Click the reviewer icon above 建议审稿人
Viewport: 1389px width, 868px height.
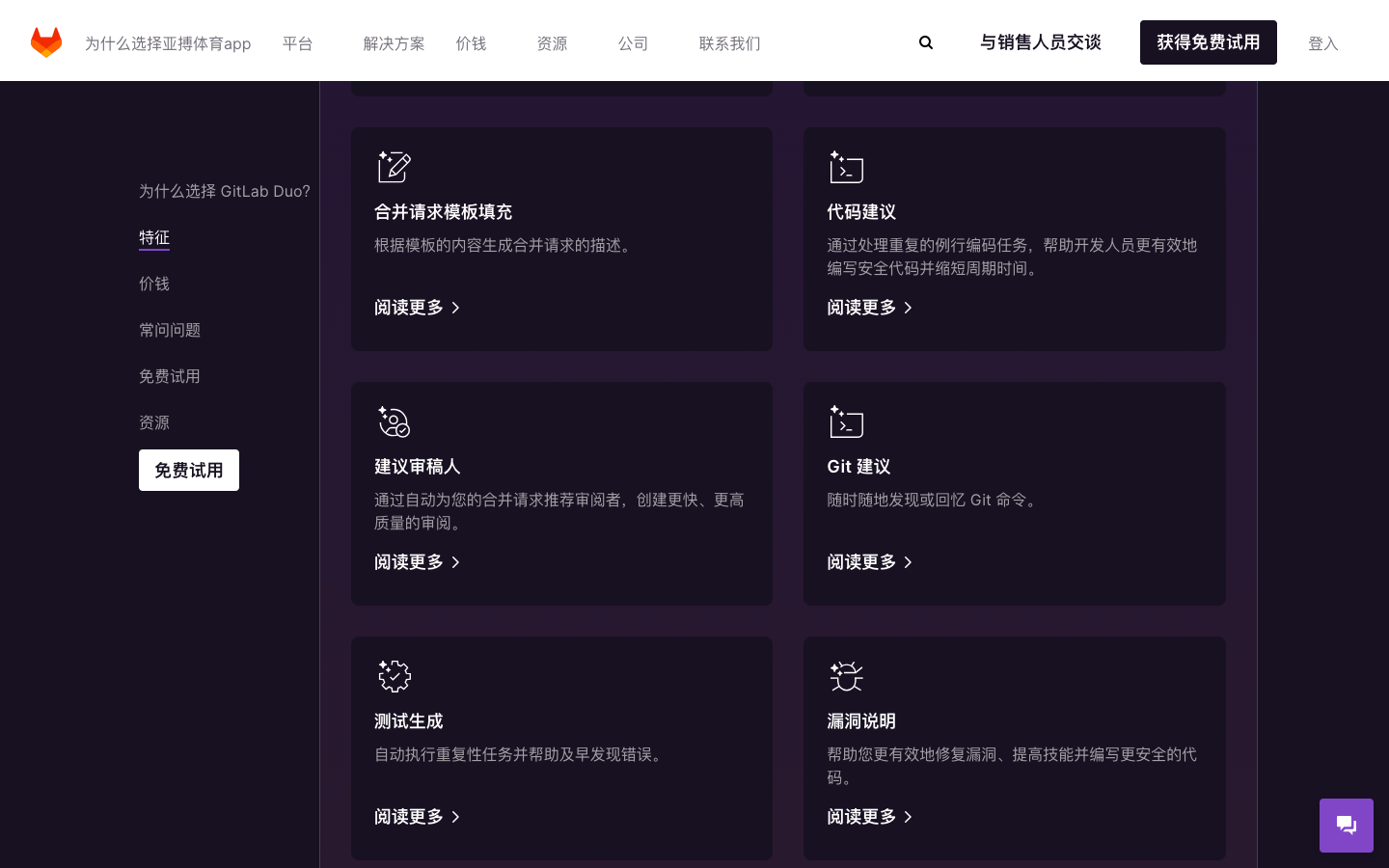(x=395, y=421)
